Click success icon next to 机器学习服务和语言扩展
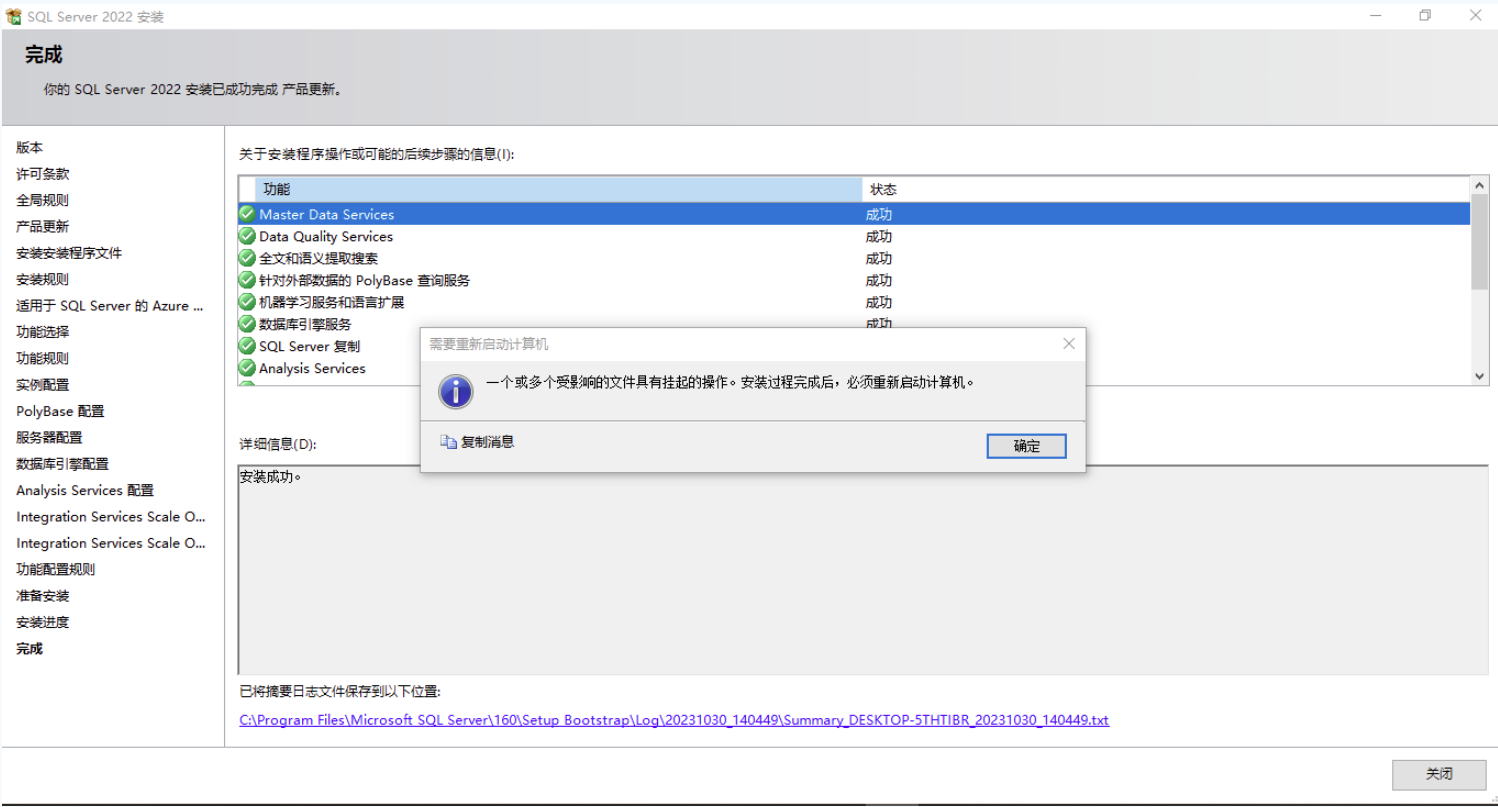This screenshot has width=1498, height=807. (247, 302)
